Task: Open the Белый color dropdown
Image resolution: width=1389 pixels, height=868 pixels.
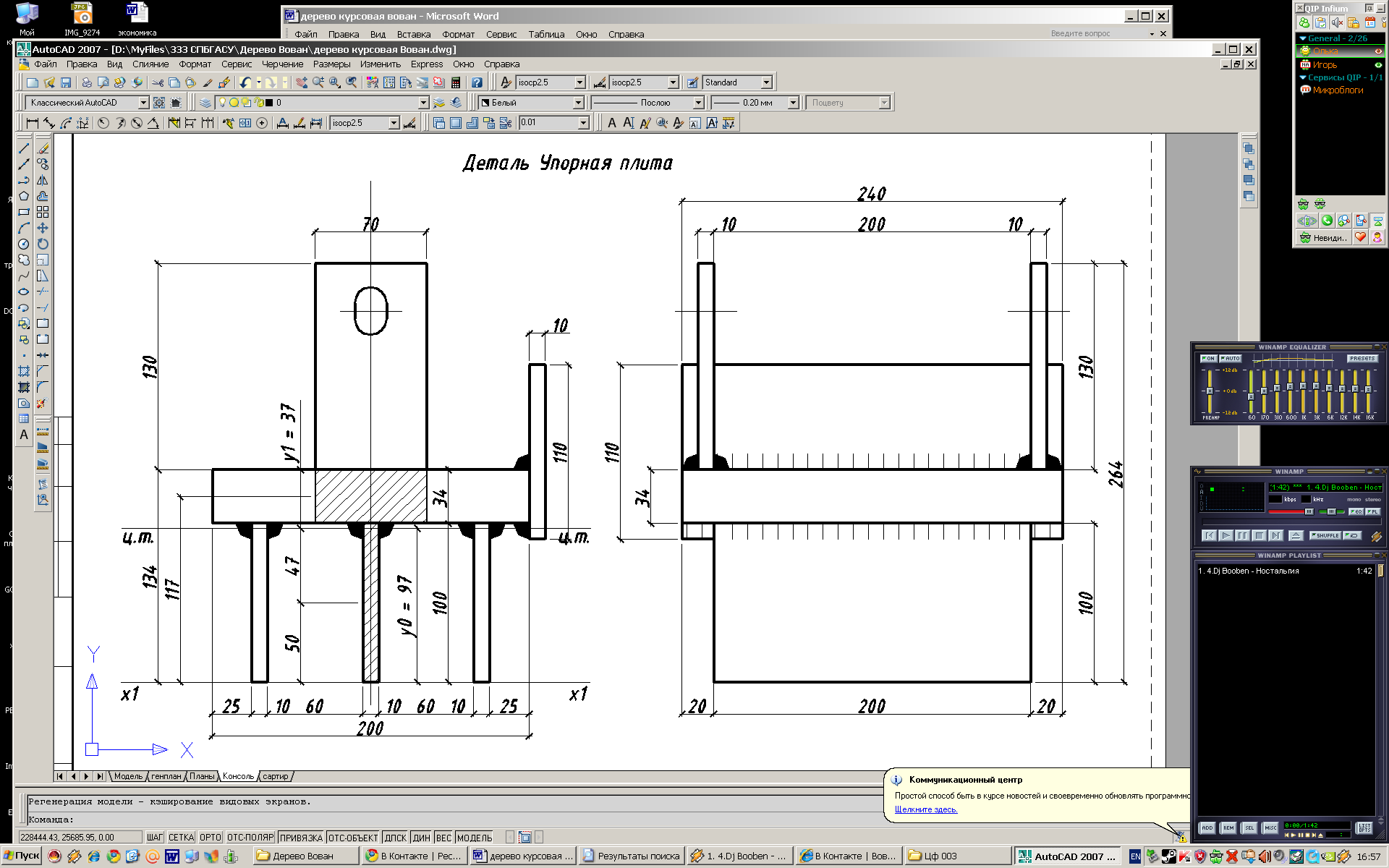Action: [578, 103]
